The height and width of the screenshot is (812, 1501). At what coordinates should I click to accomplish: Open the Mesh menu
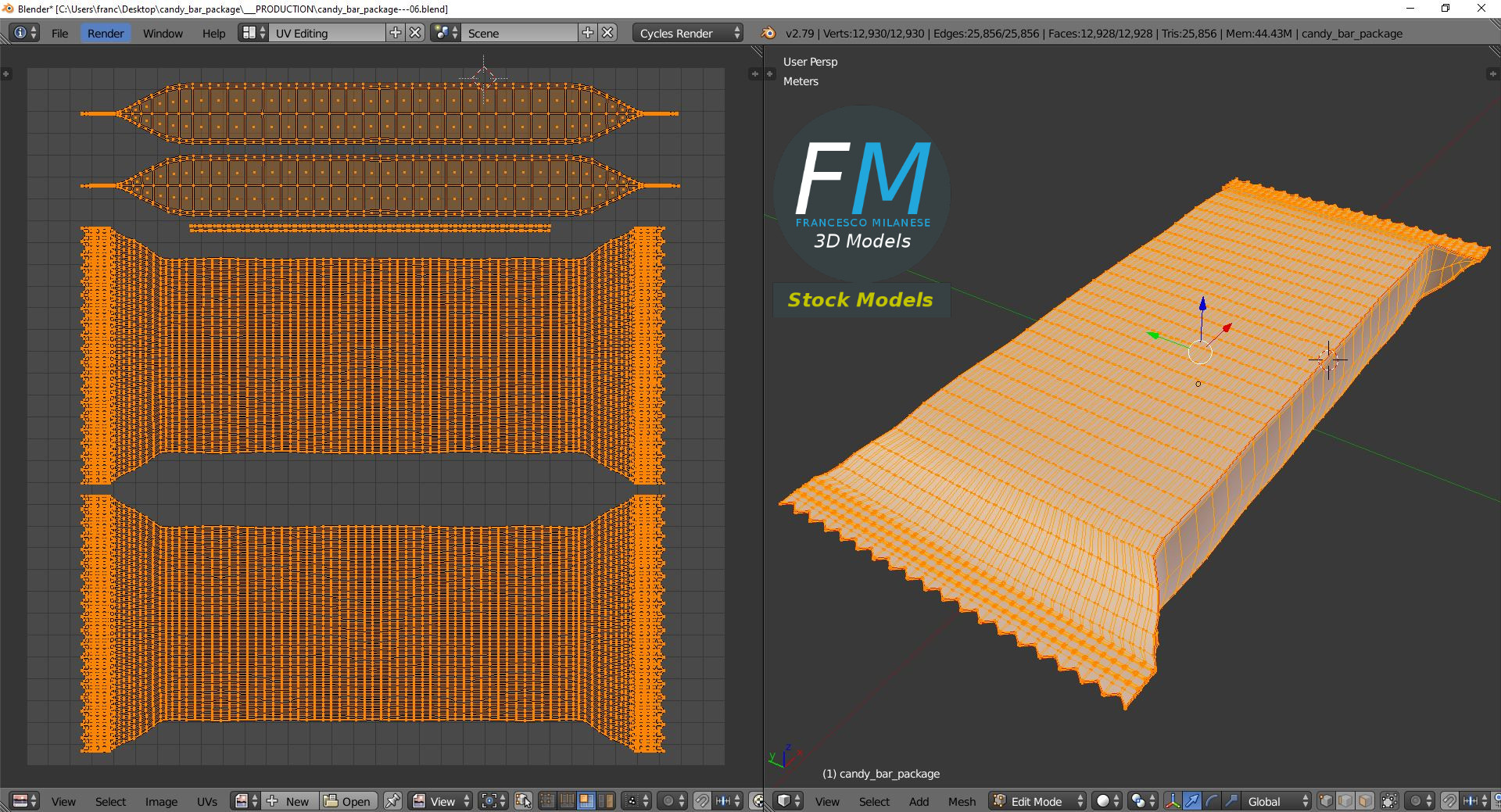click(x=962, y=801)
